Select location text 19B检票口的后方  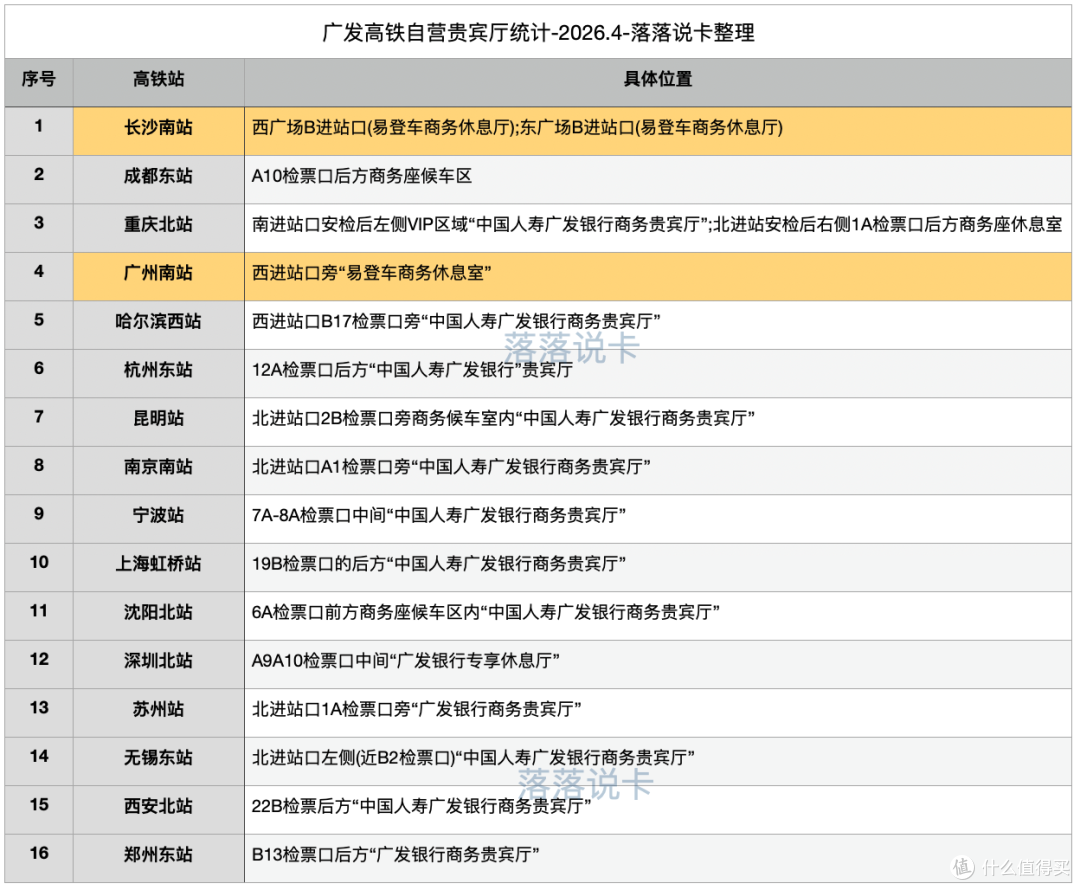(439, 563)
